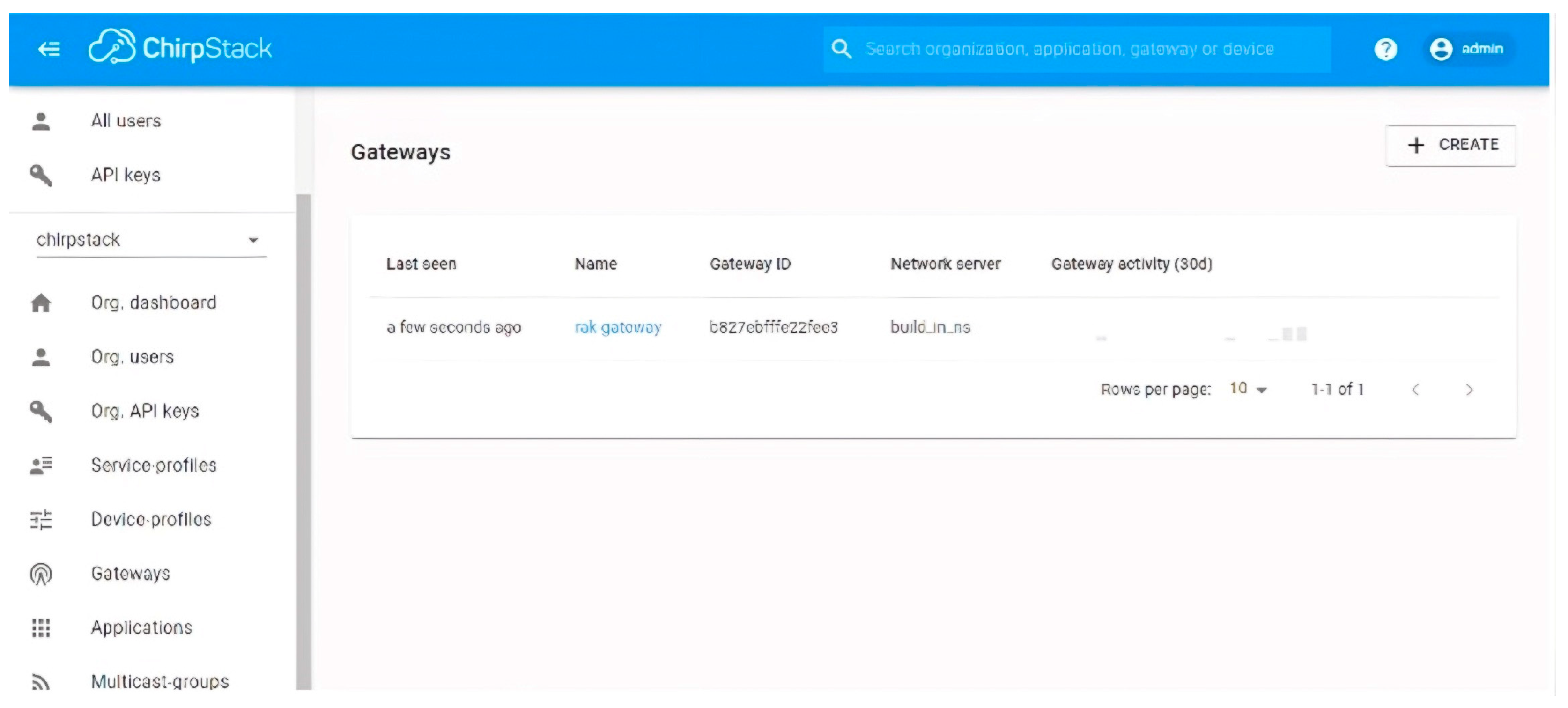Screen dimensions: 1568x708
Task: Click the ChirpStack cloud logo
Action: 112,47
